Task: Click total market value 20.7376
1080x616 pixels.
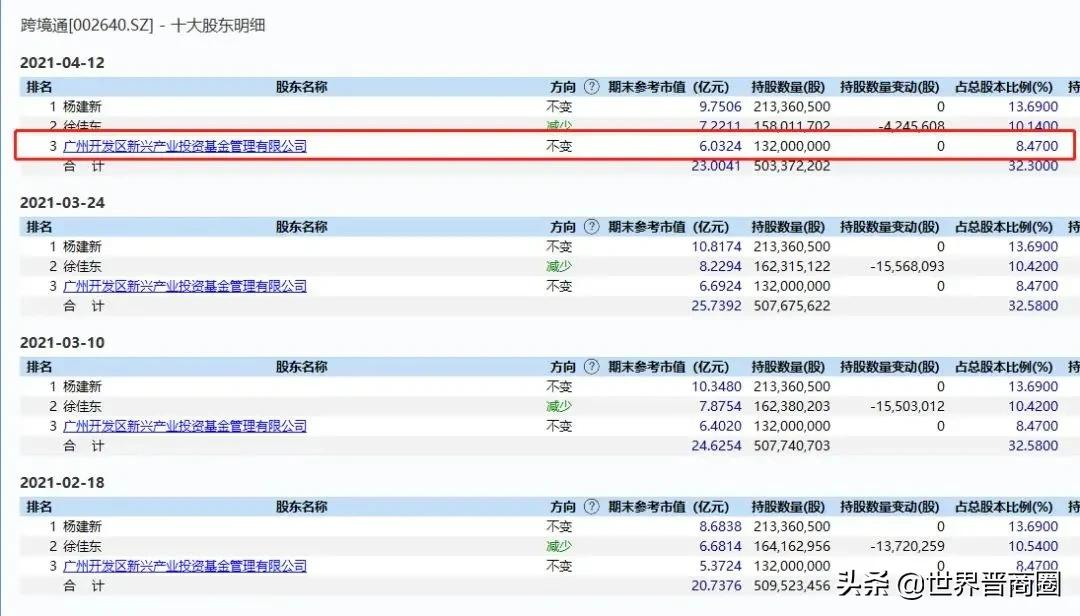Action: (716, 586)
